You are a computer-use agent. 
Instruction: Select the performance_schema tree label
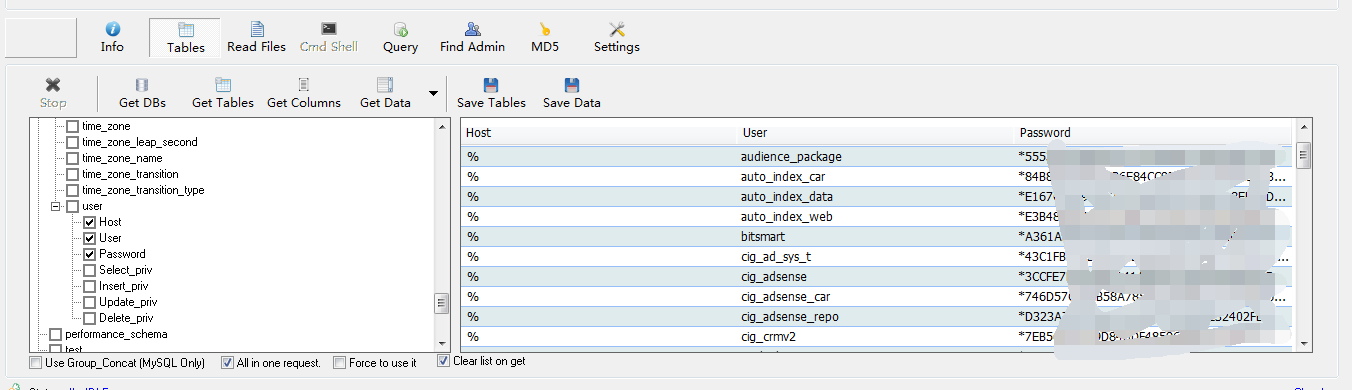click(117, 334)
